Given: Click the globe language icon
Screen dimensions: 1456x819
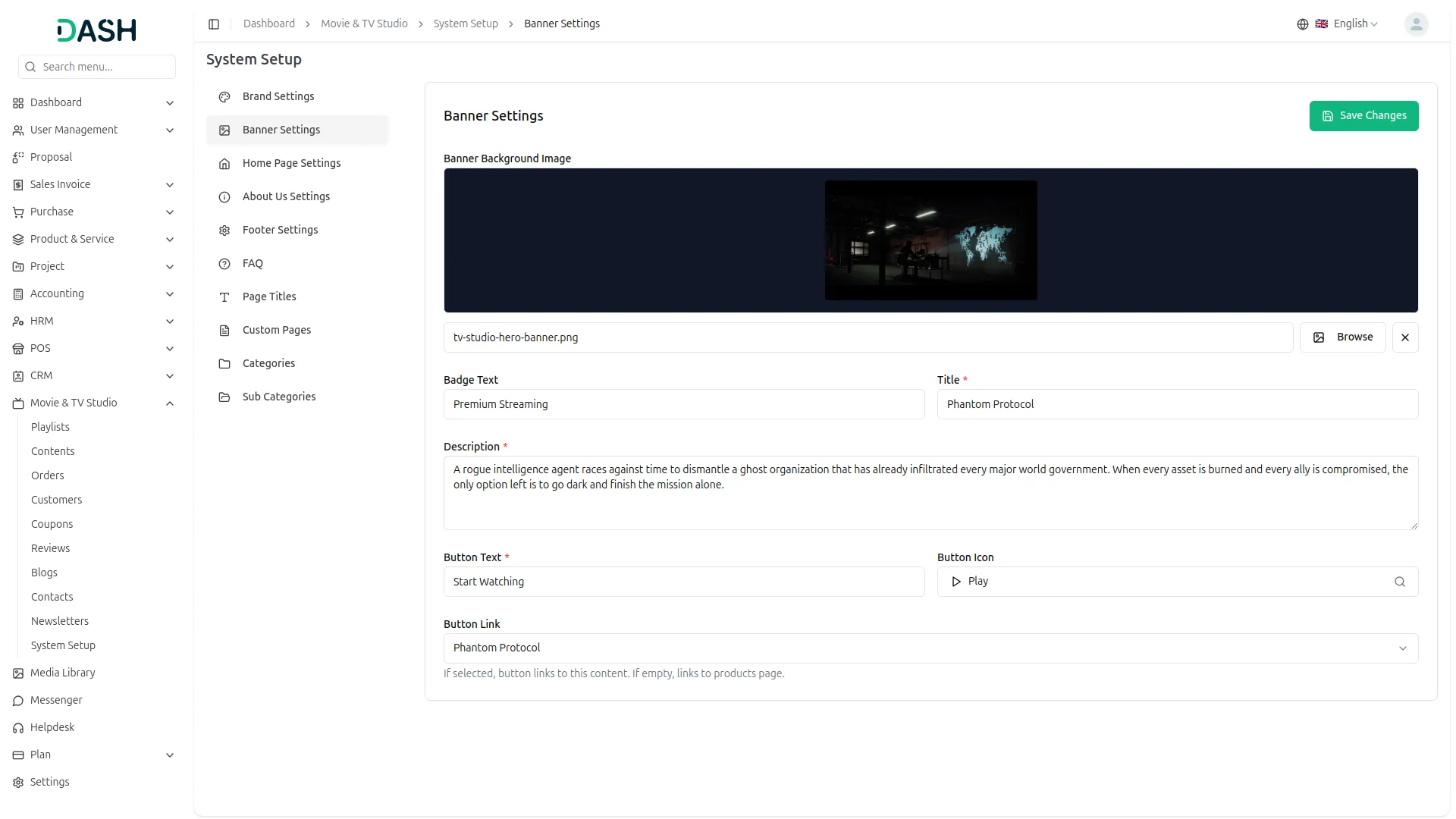Looking at the screenshot, I should (1302, 24).
